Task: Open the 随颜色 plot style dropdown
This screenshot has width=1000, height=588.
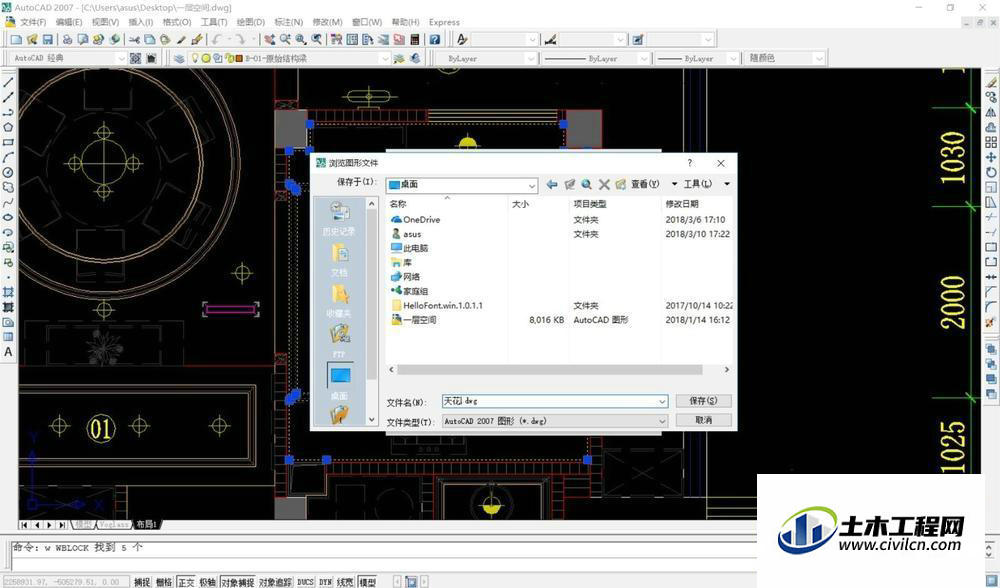Action: coord(786,58)
